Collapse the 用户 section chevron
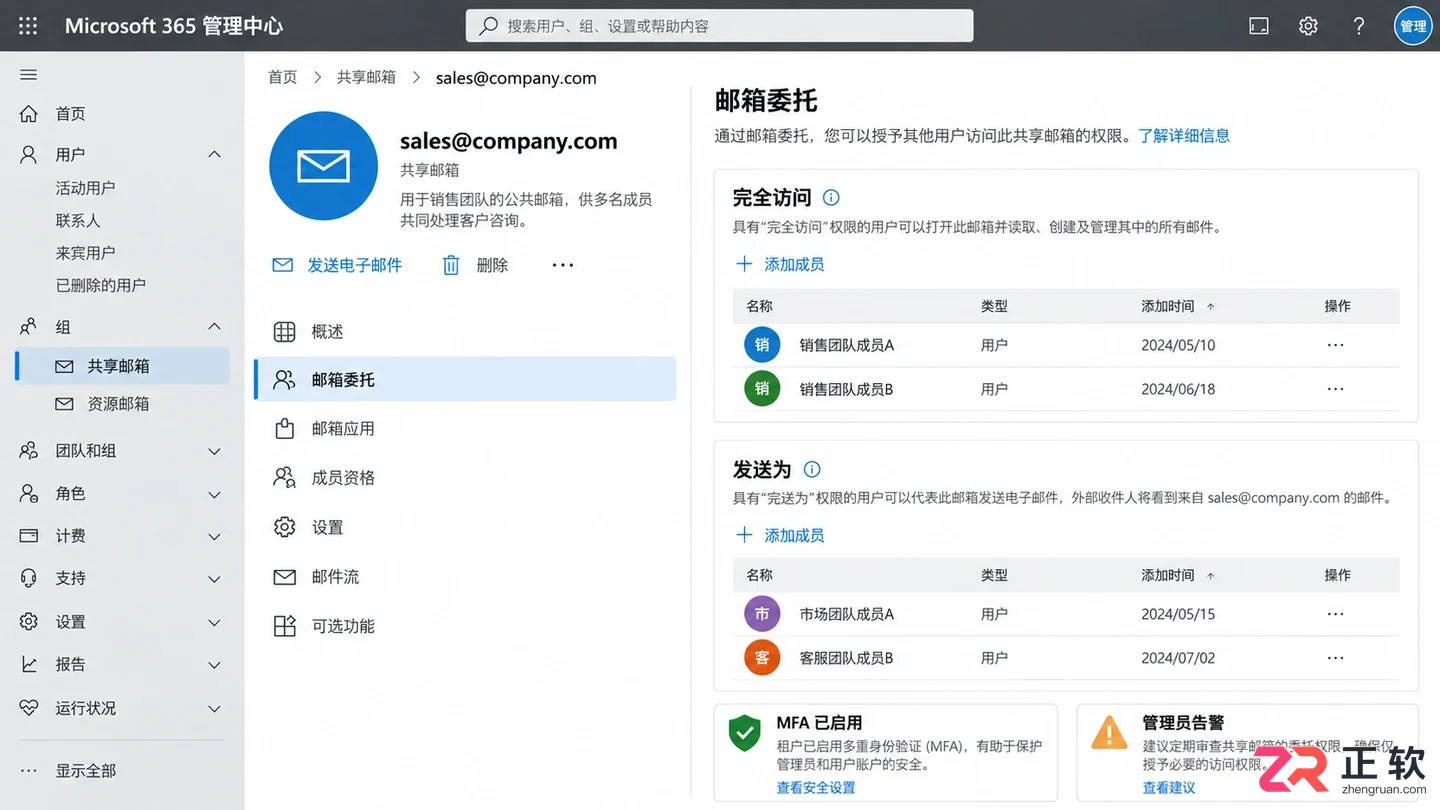 point(214,154)
